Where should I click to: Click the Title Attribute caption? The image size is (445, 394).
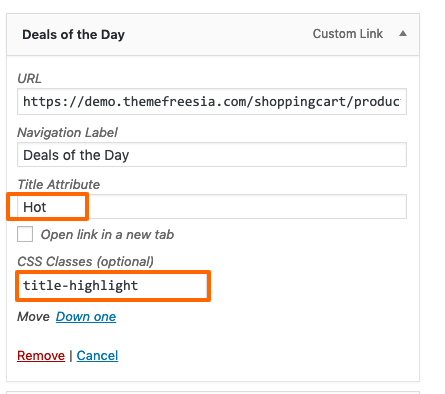[x=59, y=185]
